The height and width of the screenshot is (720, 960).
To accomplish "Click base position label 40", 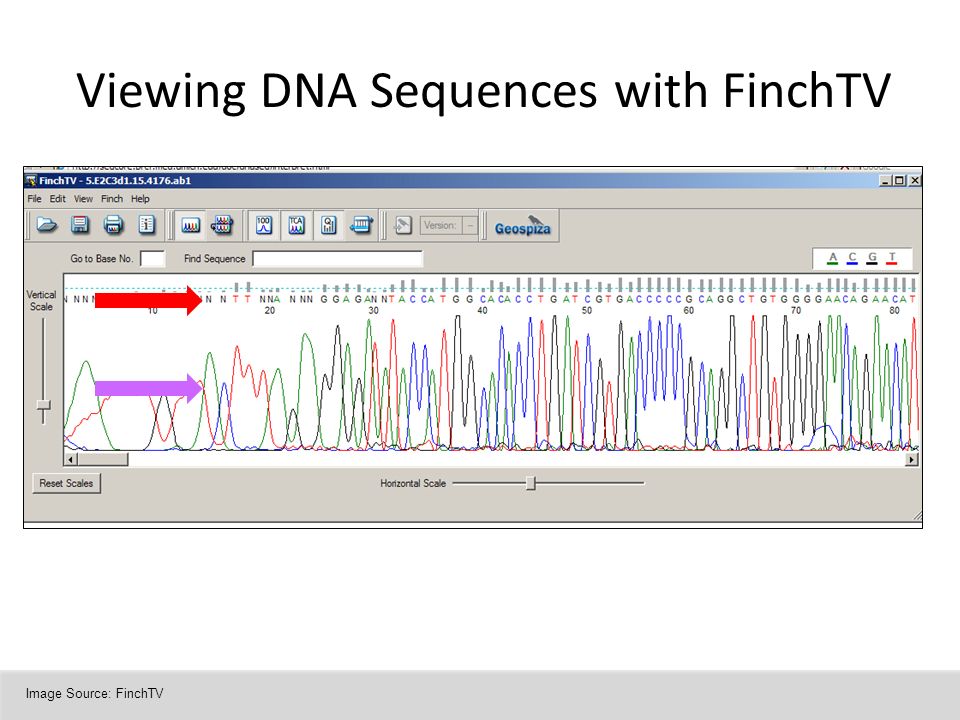I will pyautogui.click(x=482, y=310).
